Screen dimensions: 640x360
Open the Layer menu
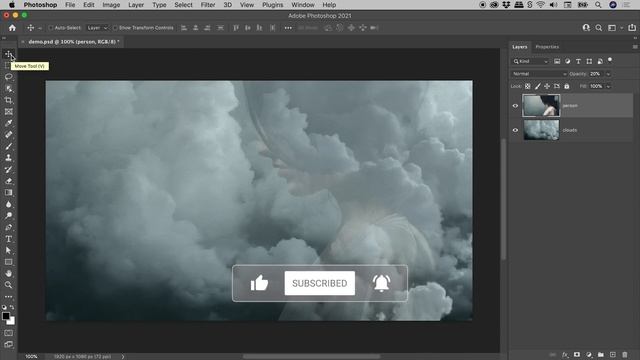pos(136,5)
